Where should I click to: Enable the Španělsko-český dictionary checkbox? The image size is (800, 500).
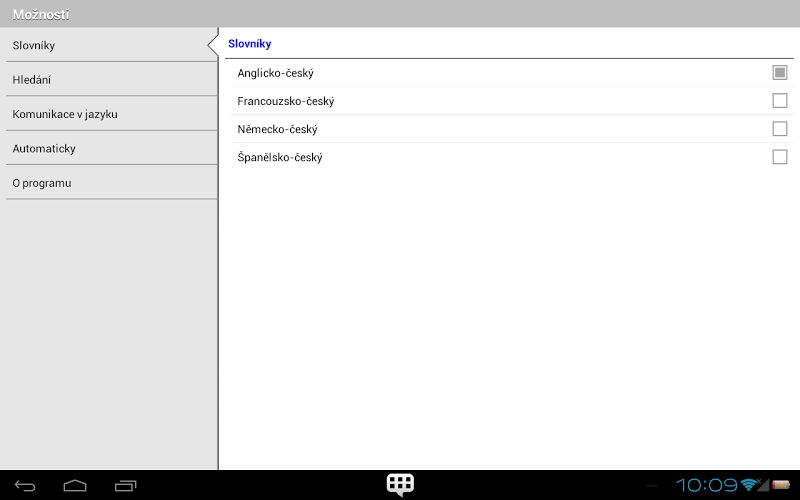point(780,157)
